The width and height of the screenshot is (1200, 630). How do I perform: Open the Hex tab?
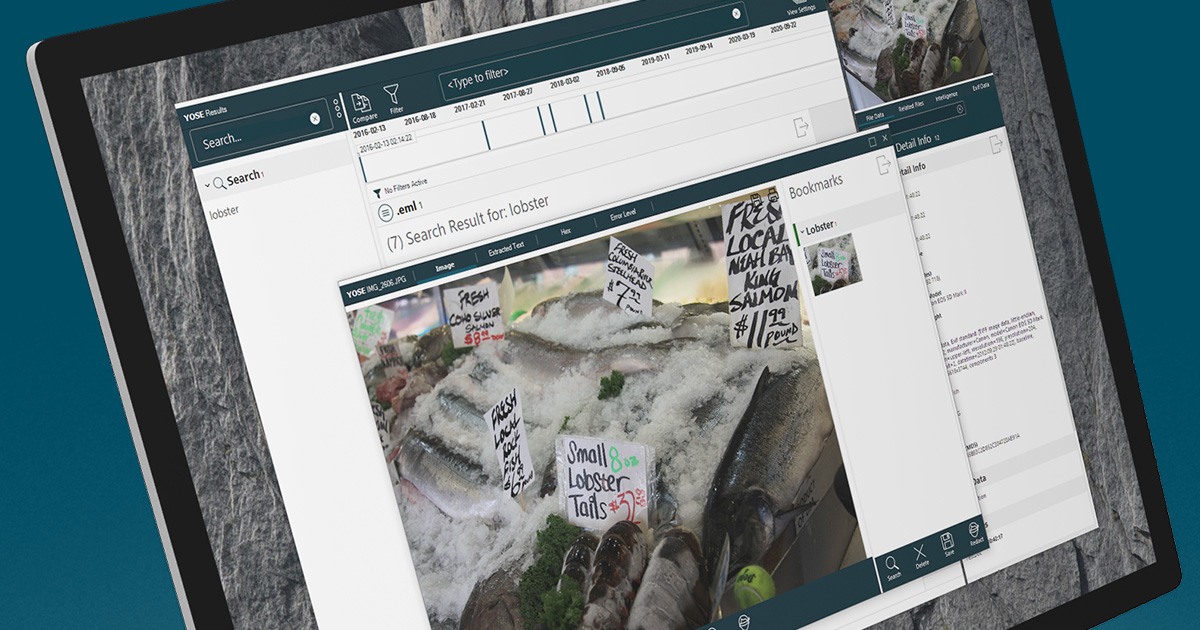click(566, 232)
